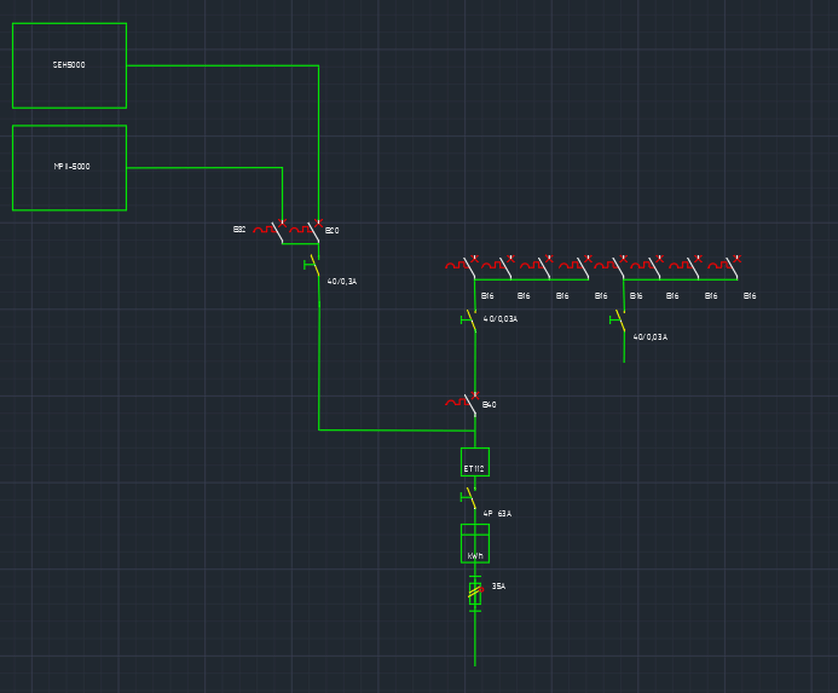Select the 40/0,3A rating text
The height and width of the screenshot is (693, 838).
[x=342, y=281]
